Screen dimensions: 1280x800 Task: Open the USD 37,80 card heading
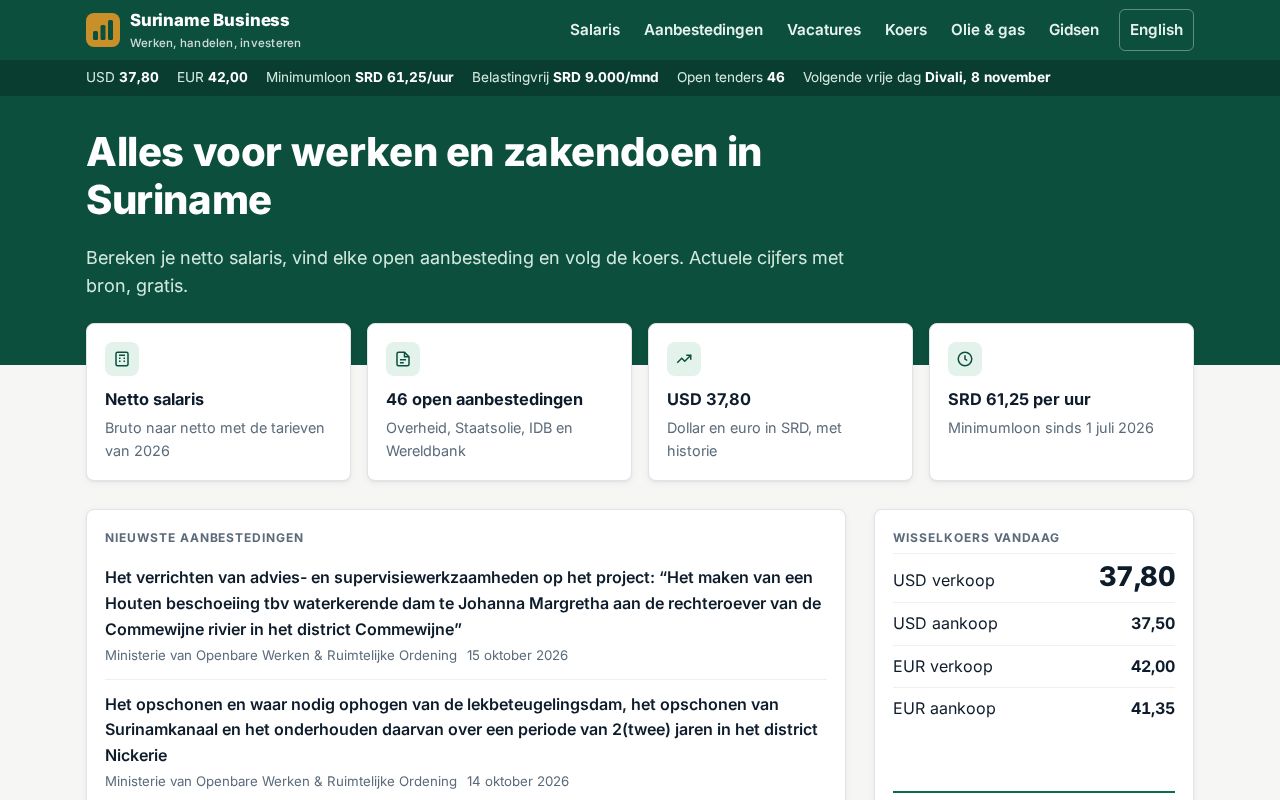pos(709,399)
